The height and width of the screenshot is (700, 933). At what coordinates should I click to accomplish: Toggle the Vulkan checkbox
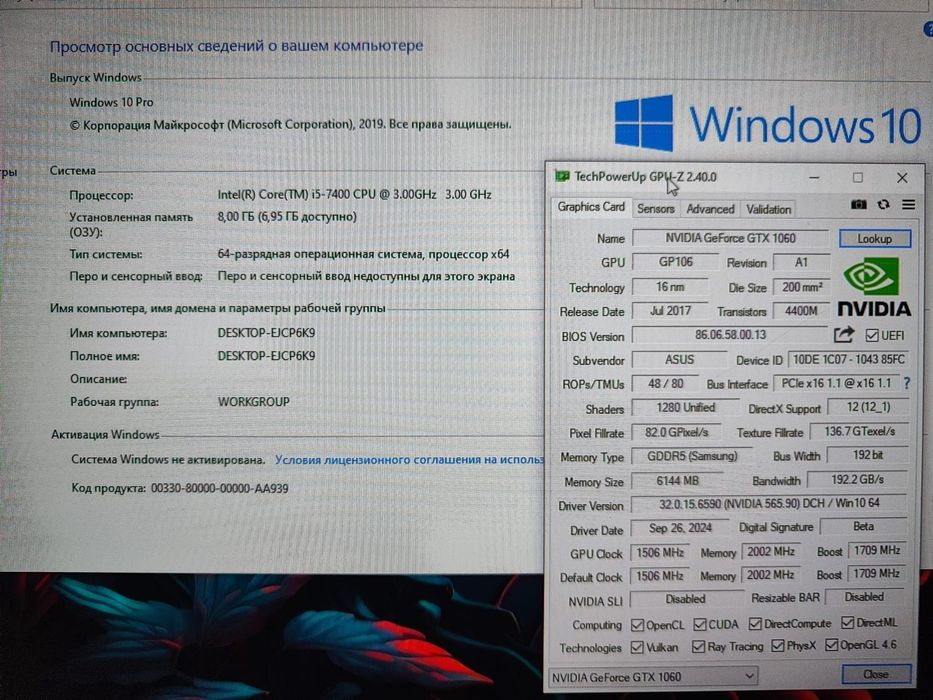coord(637,647)
